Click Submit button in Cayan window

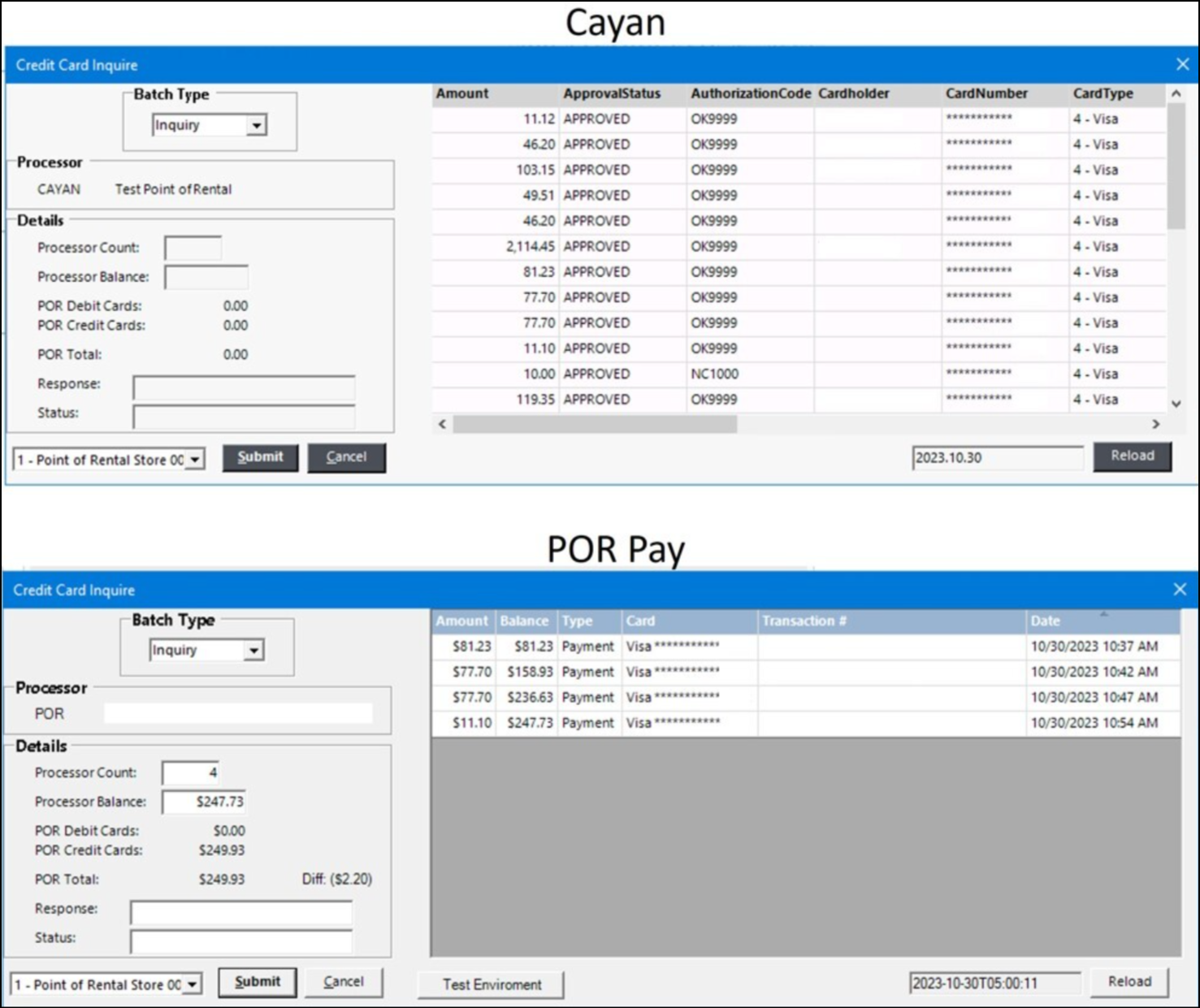click(260, 457)
